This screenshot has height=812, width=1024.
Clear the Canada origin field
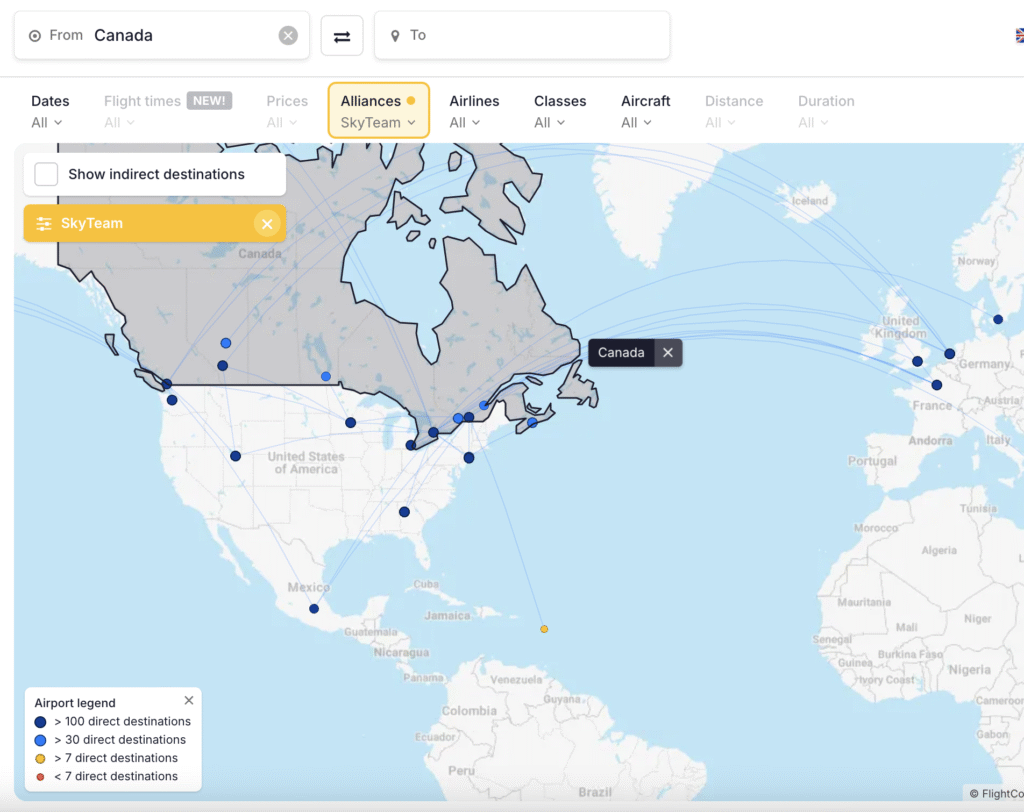[x=288, y=36]
